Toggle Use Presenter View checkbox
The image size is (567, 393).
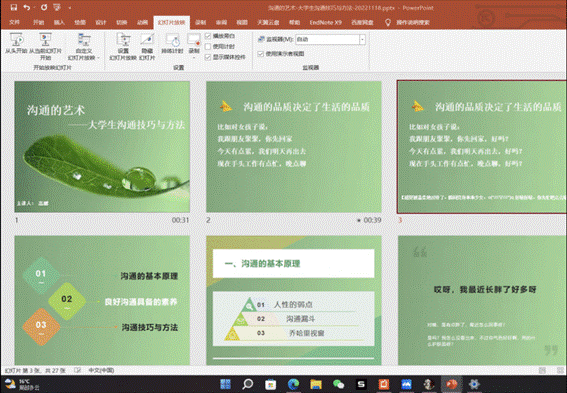(x=260, y=54)
